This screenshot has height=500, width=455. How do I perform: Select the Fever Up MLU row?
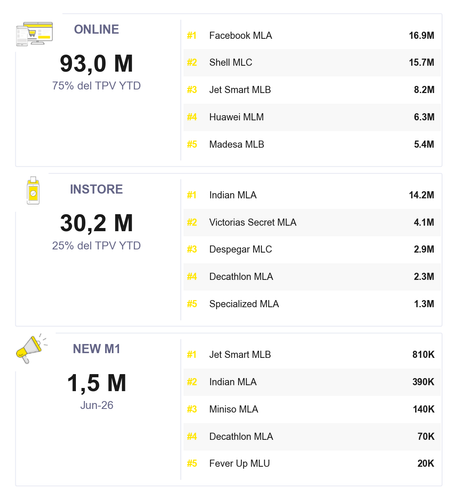coord(312,463)
